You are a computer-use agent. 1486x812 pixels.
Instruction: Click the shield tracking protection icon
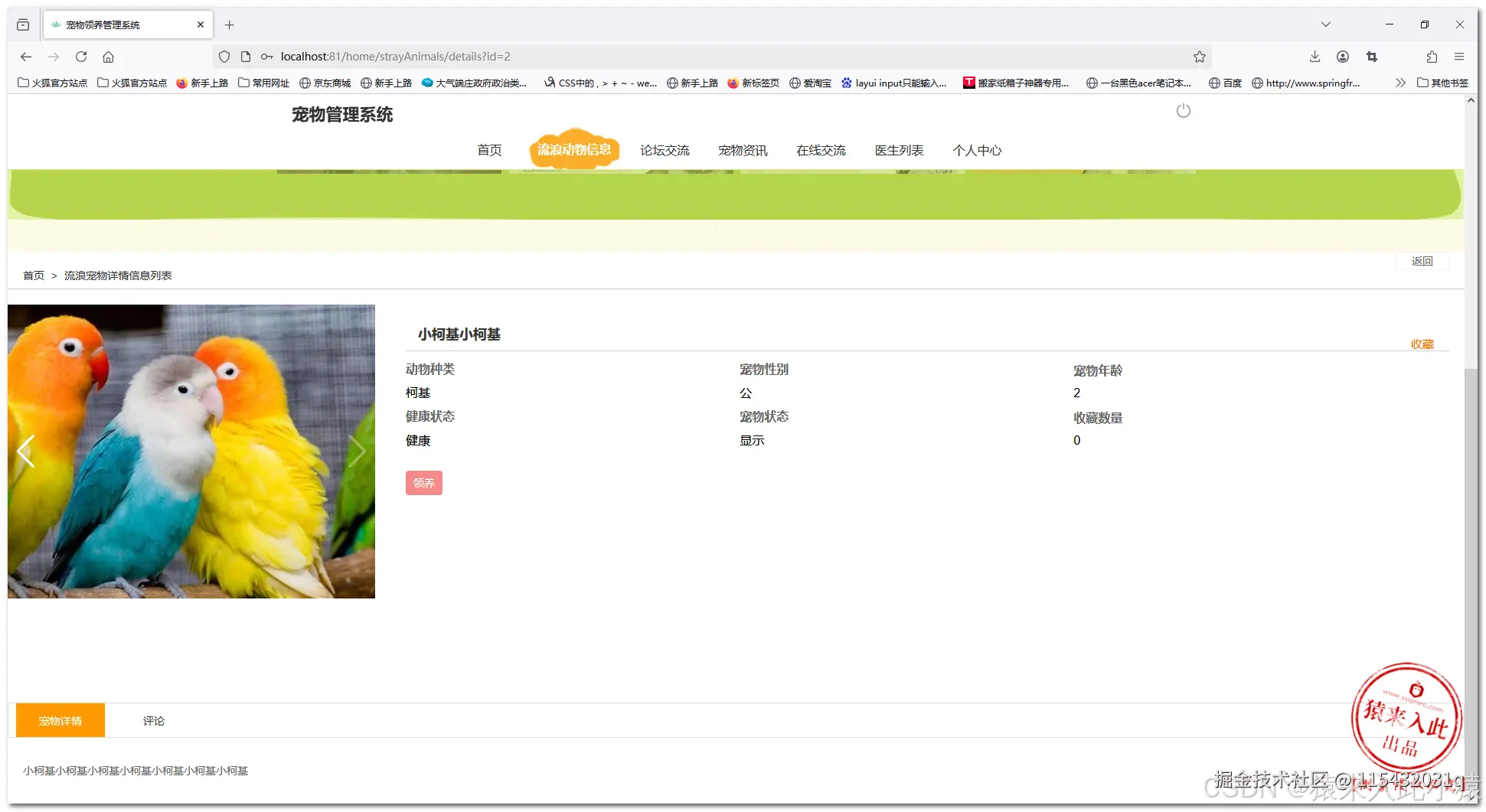coord(224,56)
